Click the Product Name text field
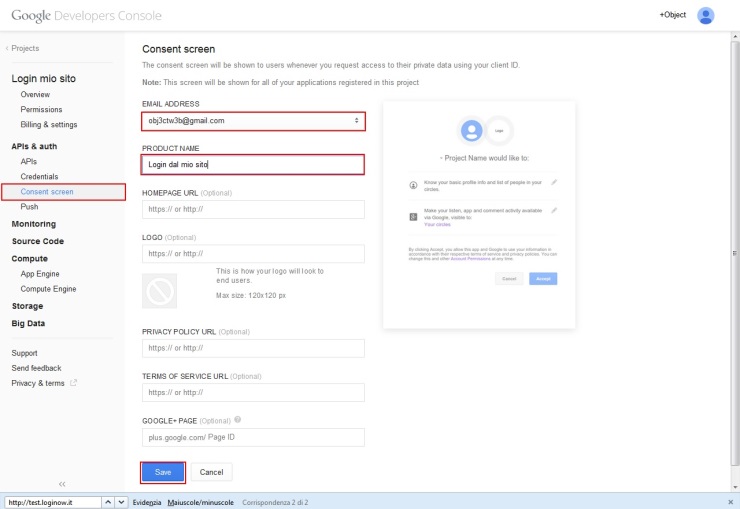The height and width of the screenshot is (509, 740). pyautogui.click(x=253, y=164)
